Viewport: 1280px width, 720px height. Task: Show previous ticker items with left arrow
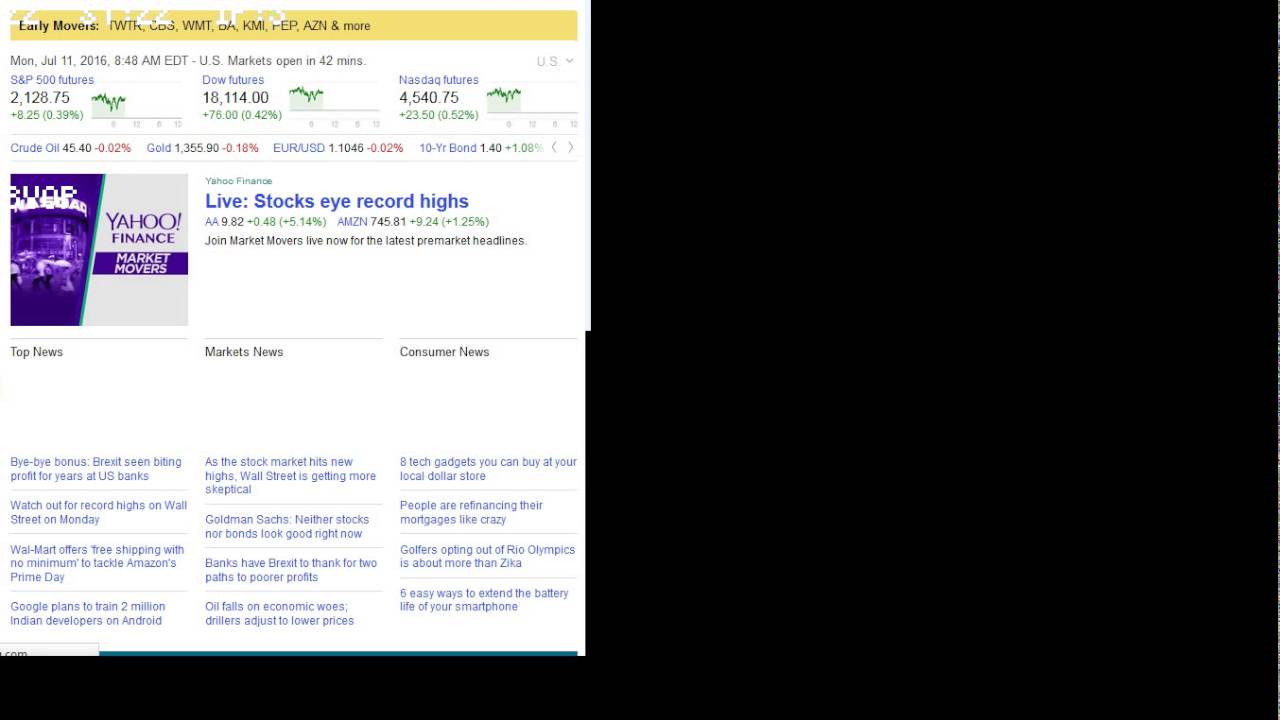point(554,147)
